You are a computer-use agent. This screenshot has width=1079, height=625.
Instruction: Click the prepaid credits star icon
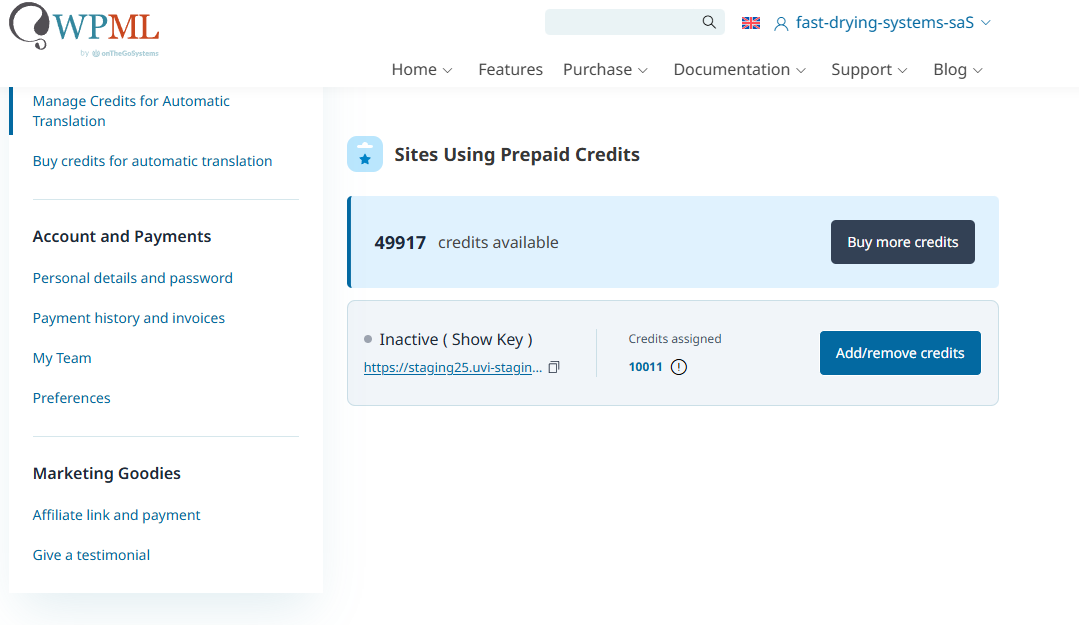pos(365,155)
